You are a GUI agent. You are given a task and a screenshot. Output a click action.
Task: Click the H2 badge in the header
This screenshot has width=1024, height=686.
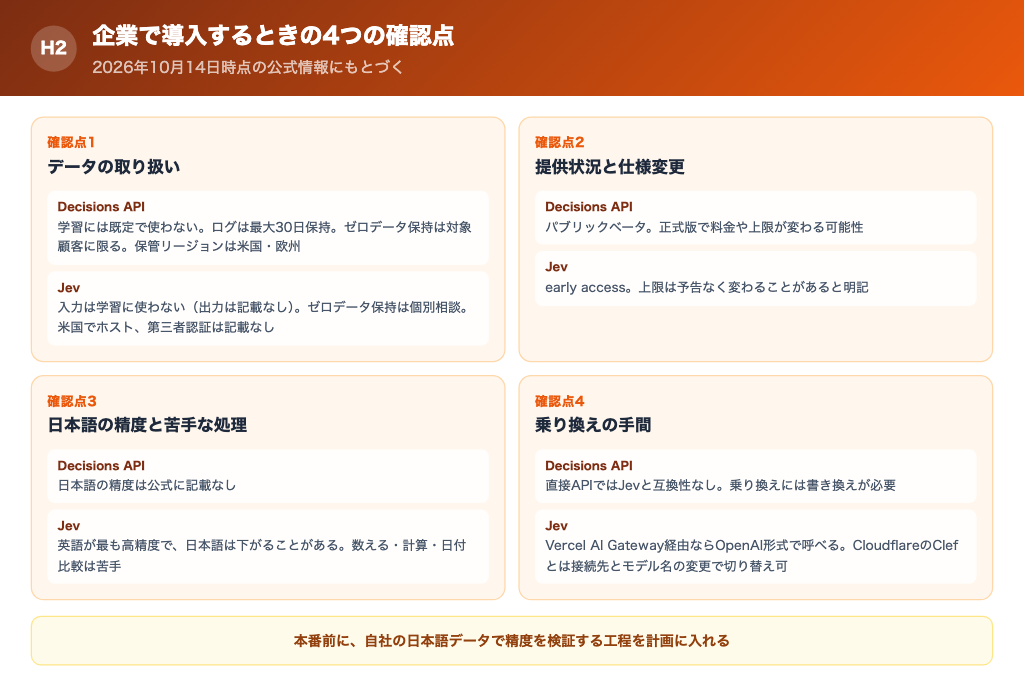point(54,48)
